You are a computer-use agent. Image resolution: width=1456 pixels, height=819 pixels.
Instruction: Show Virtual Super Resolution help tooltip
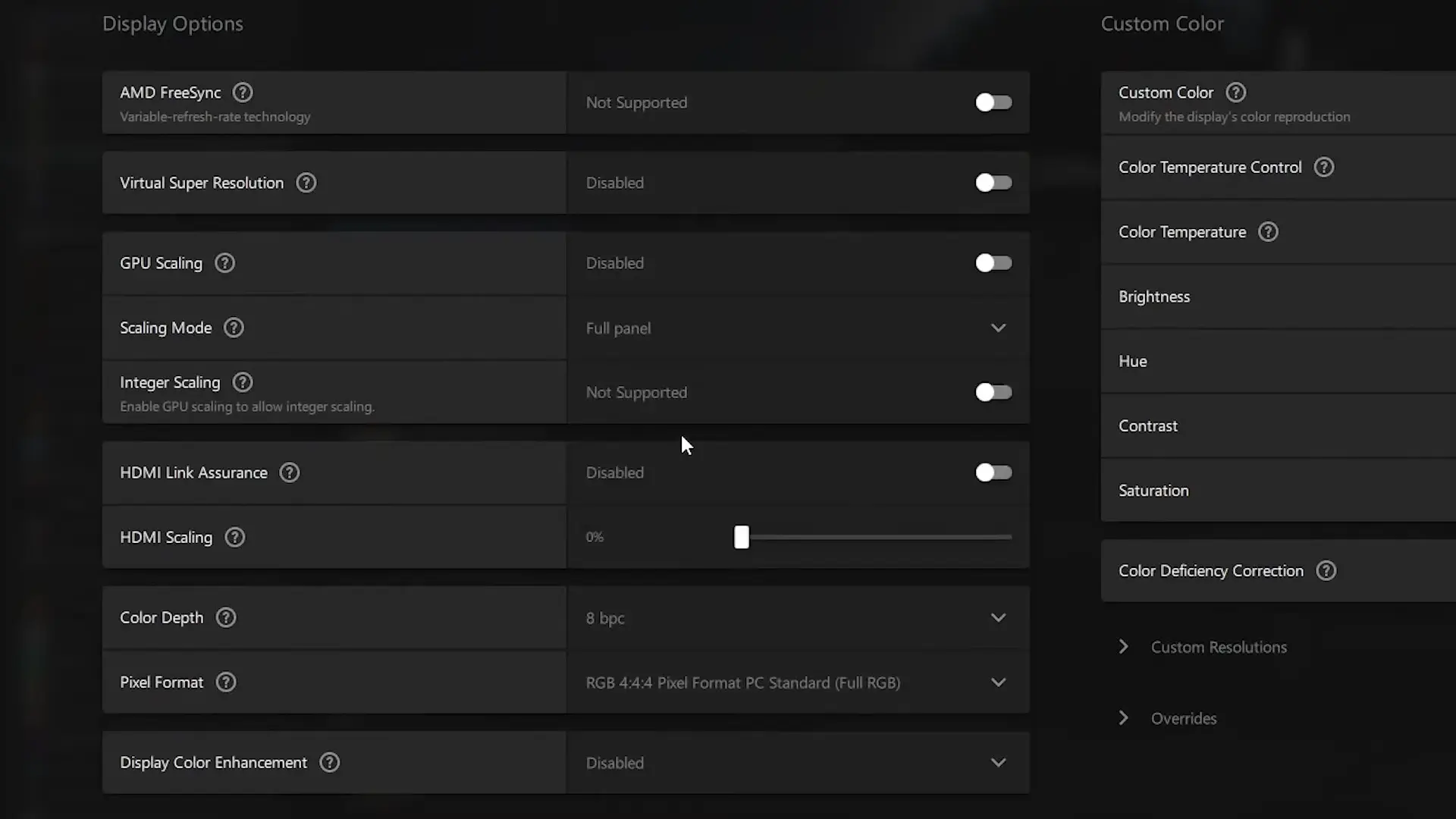pos(306,183)
